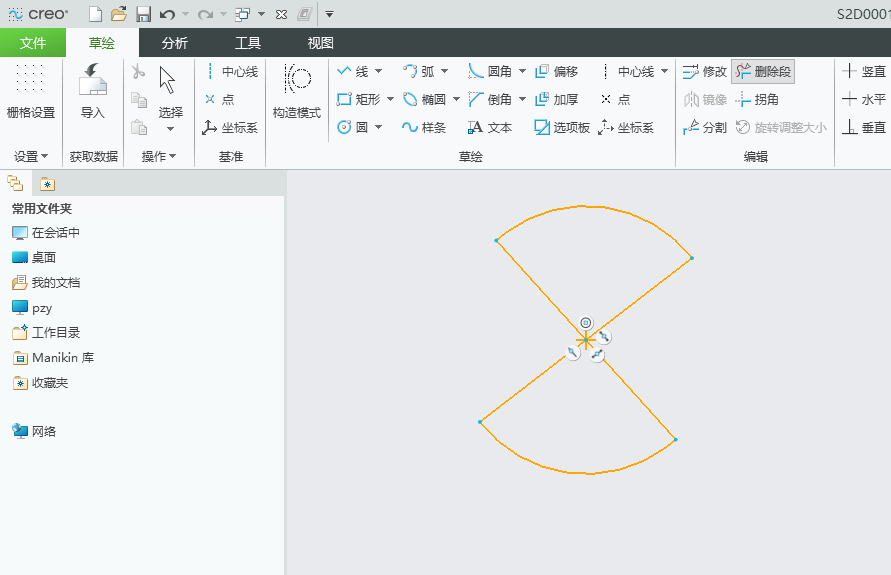Click the coincident constraint icon at sketch center
This screenshot has width=891, height=575.
pyautogui.click(x=586, y=323)
